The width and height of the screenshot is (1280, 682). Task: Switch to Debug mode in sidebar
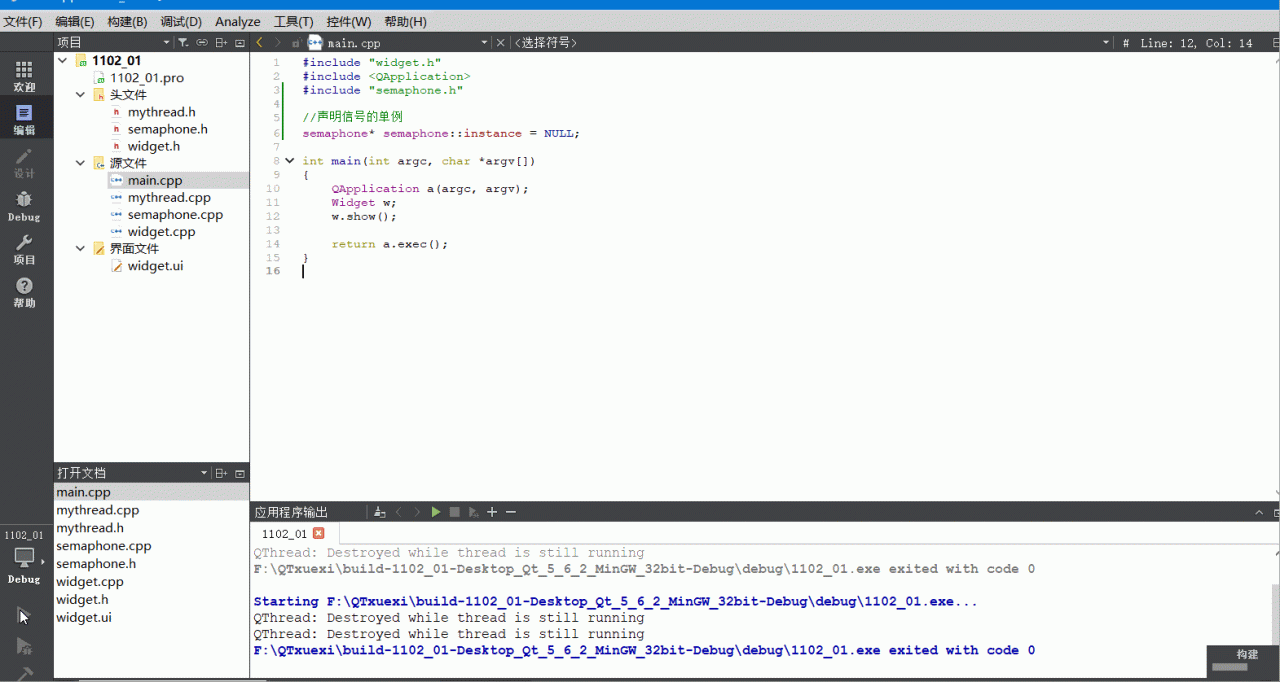[x=24, y=206]
